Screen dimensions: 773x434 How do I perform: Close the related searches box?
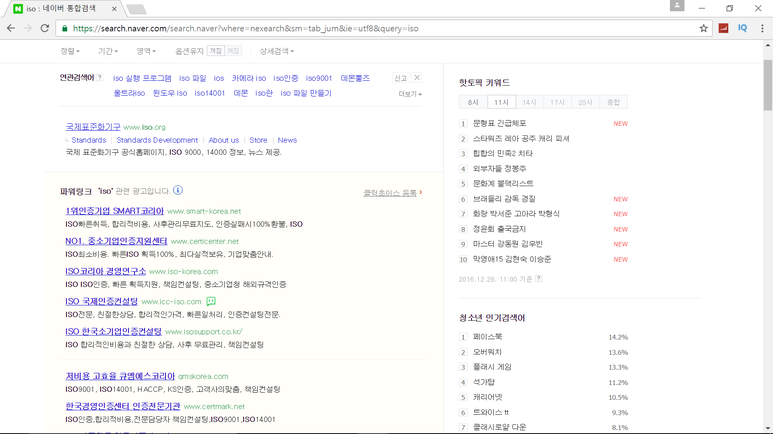pos(417,77)
